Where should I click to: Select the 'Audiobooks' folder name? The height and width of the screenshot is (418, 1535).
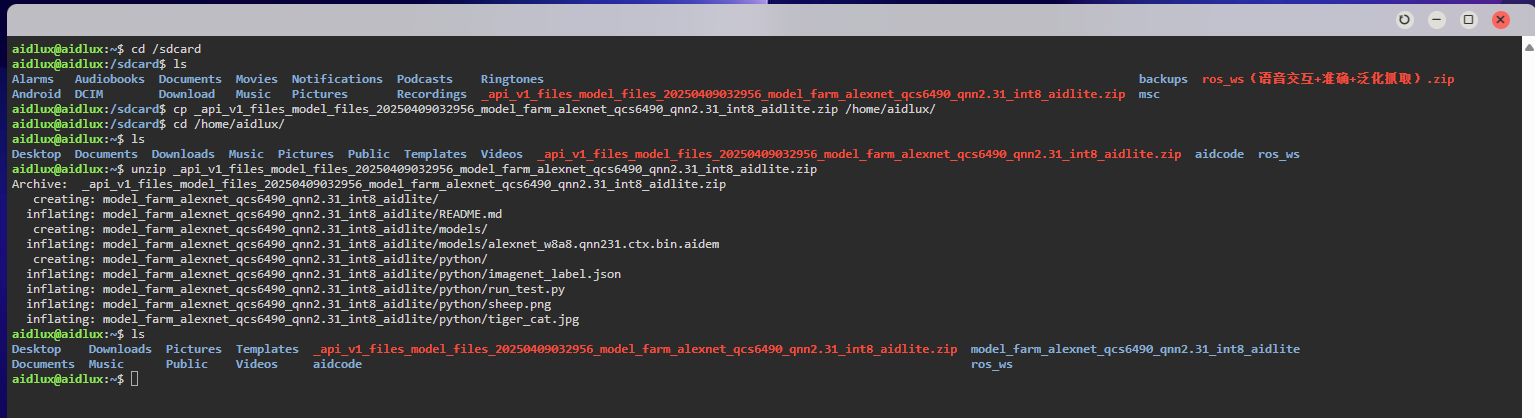(109, 79)
